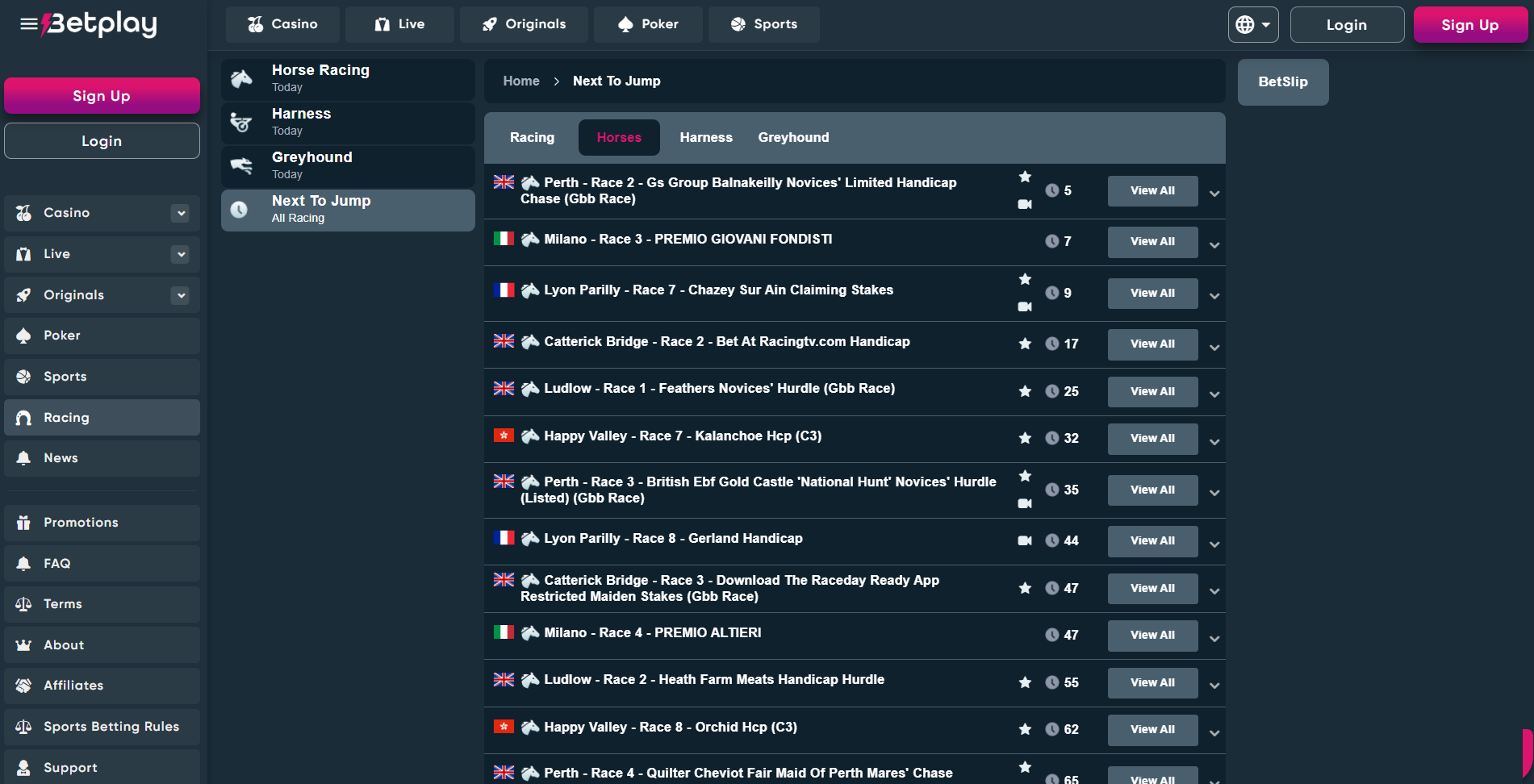Open Casino in top navigation
Image resolution: width=1534 pixels, height=784 pixels.
click(x=282, y=24)
